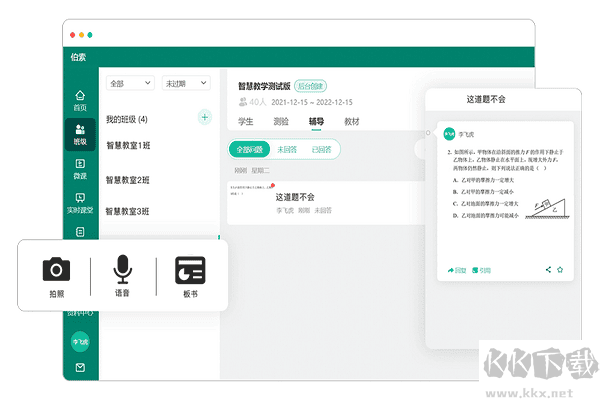Screen dimensions: 600x400
Task: Click the 40人 student count
Action: 252,102
